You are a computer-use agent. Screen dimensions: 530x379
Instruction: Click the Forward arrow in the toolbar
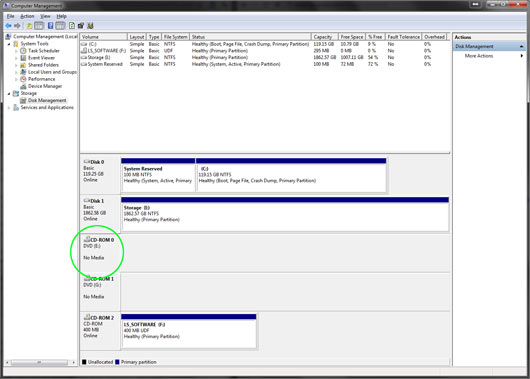[x=17, y=26]
